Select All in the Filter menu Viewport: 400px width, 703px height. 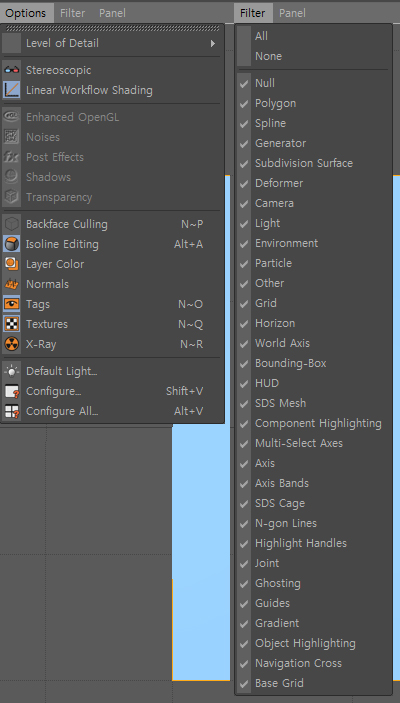pos(261,36)
